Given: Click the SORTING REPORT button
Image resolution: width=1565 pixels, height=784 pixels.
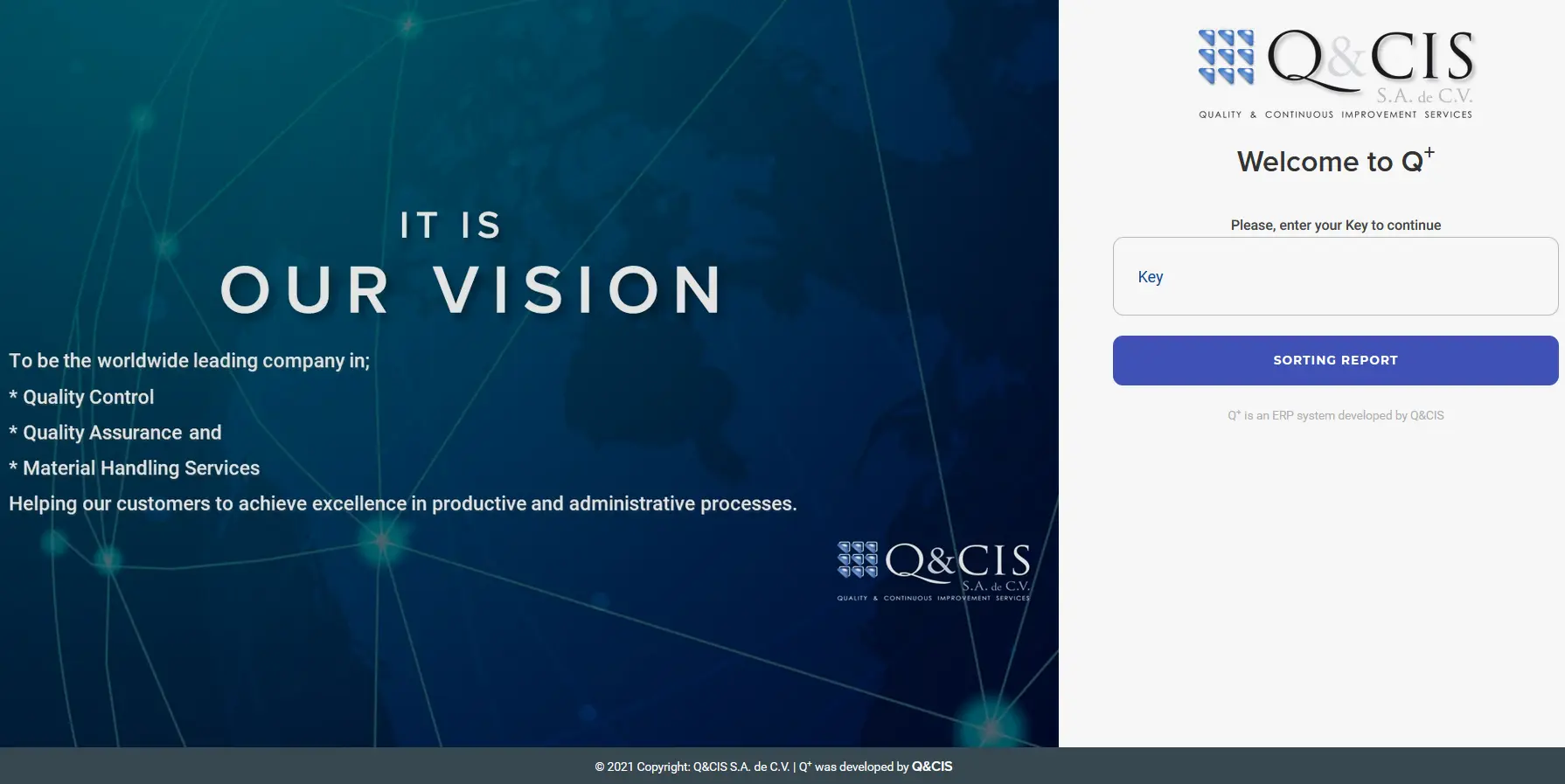Looking at the screenshot, I should click(1335, 360).
